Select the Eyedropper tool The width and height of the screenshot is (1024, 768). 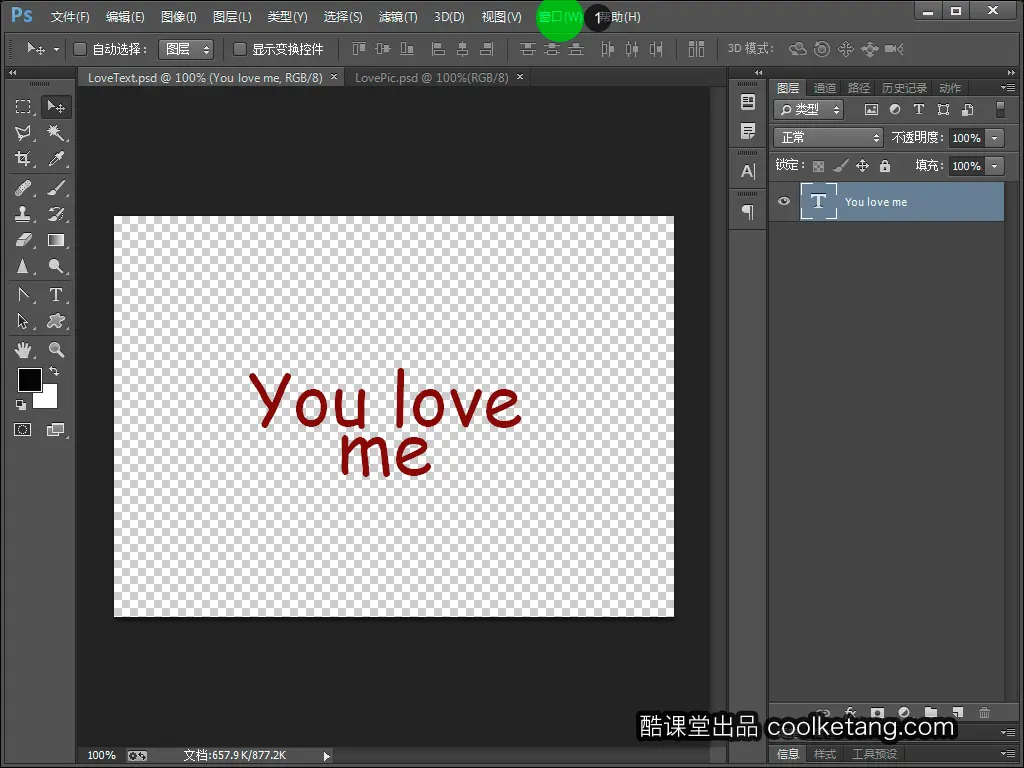pyautogui.click(x=56, y=159)
